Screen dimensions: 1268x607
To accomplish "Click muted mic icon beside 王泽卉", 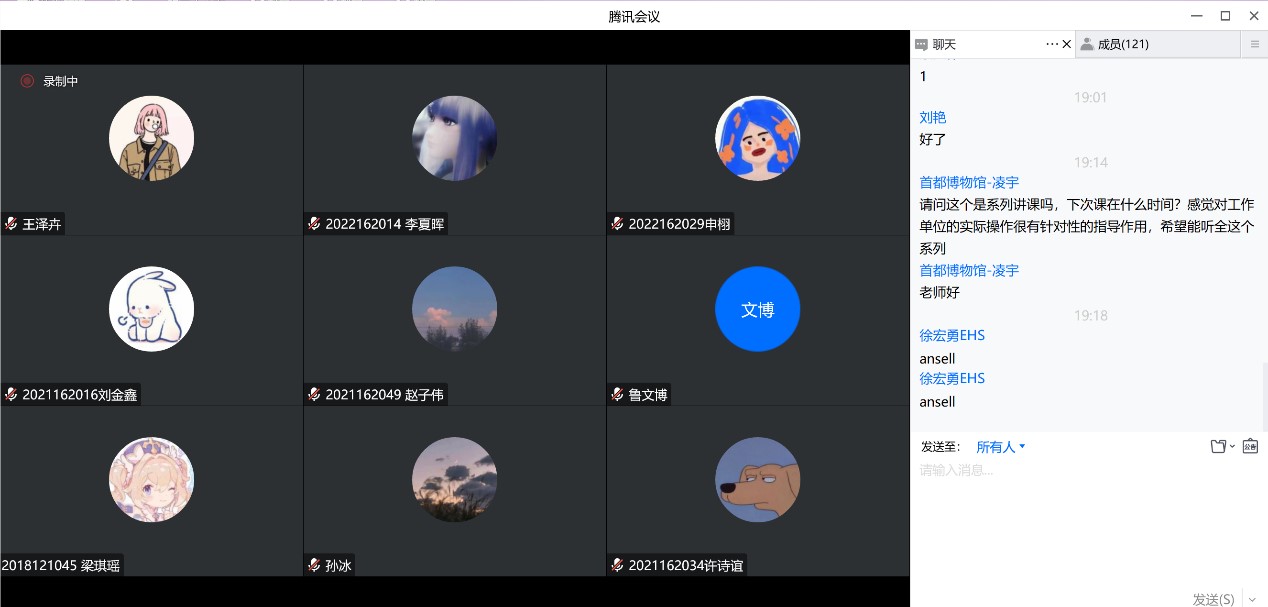I will click(11, 224).
